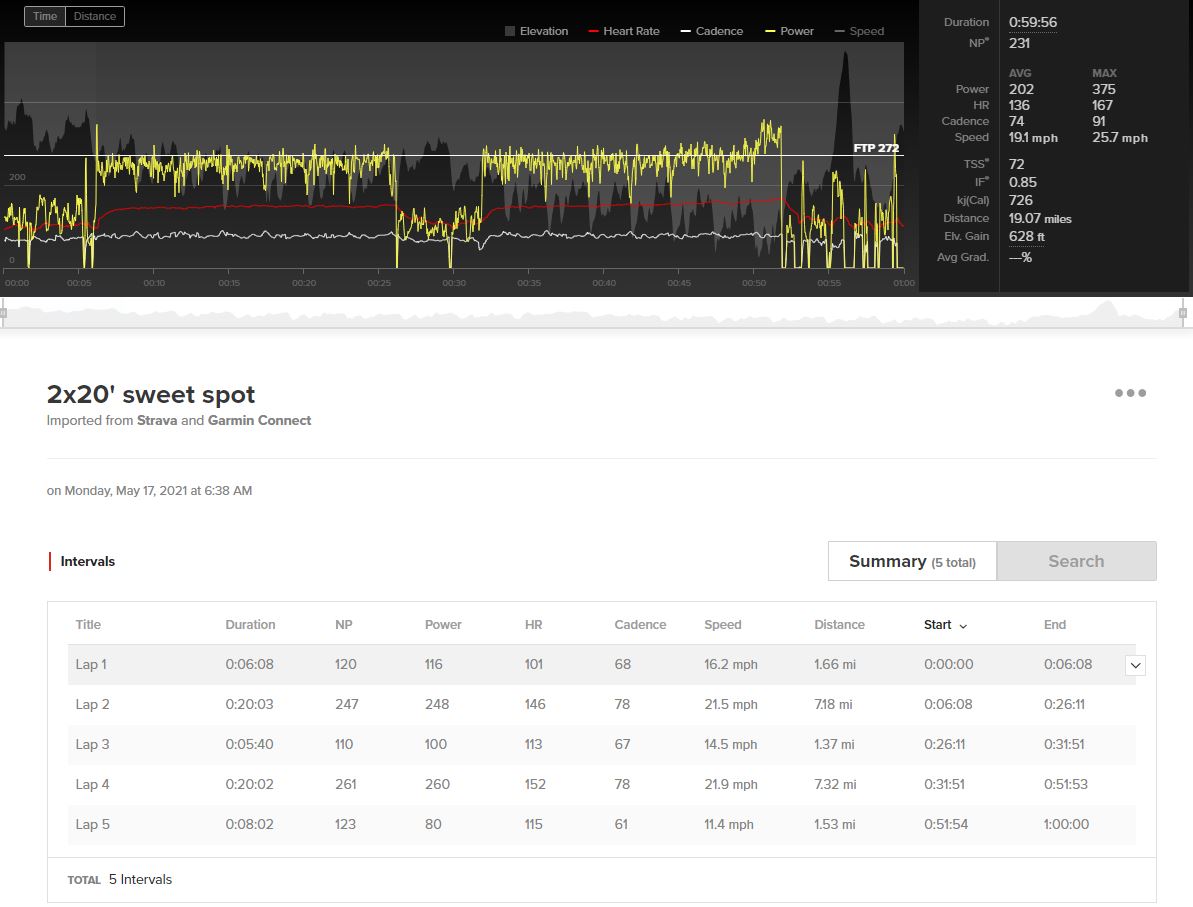
Task: Sort table by the Duration column header
Action: pyautogui.click(x=250, y=625)
